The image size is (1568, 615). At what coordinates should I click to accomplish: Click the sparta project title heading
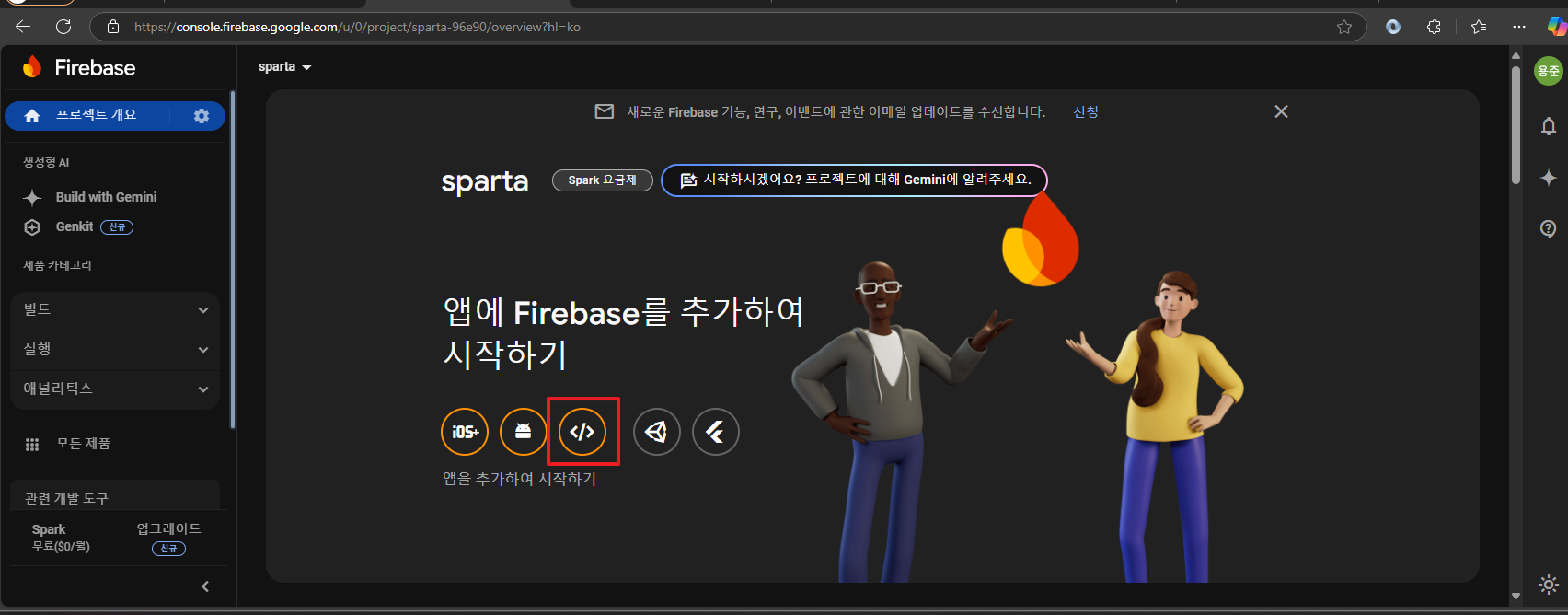(485, 181)
